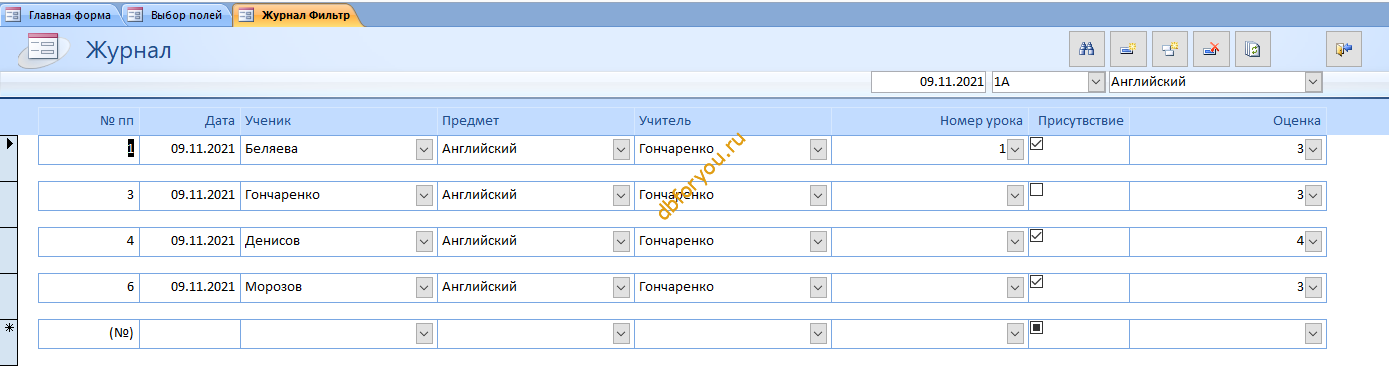Image resolution: width=1389 pixels, height=384 pixels.
Task: Click the add new record icon
Action: tap(1128, 48)
